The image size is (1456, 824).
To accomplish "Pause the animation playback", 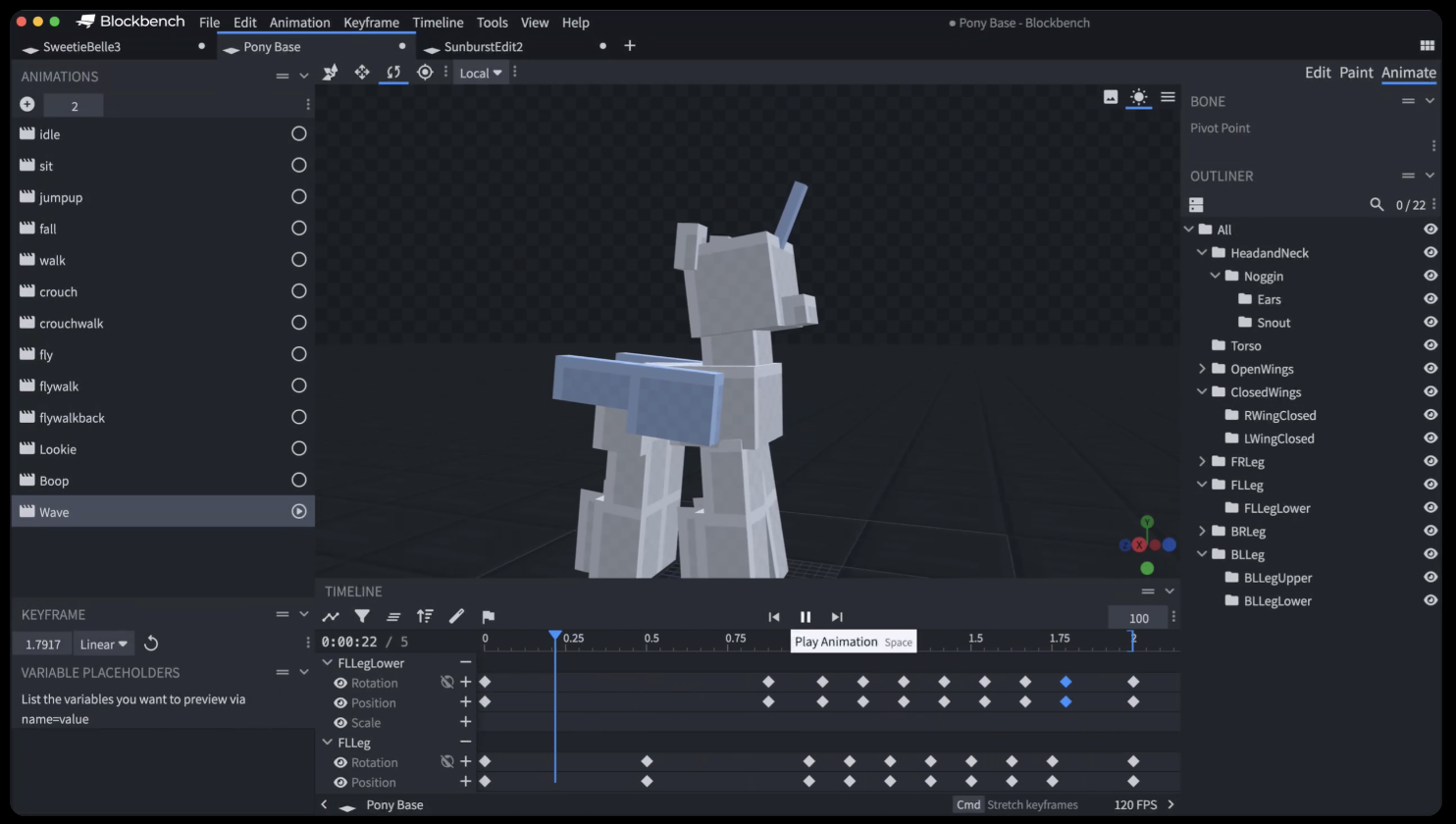I will [806, 616].
